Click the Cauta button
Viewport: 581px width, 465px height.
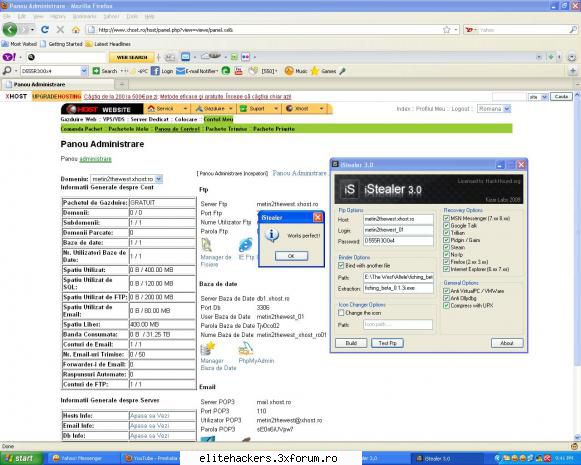point(561,97)
